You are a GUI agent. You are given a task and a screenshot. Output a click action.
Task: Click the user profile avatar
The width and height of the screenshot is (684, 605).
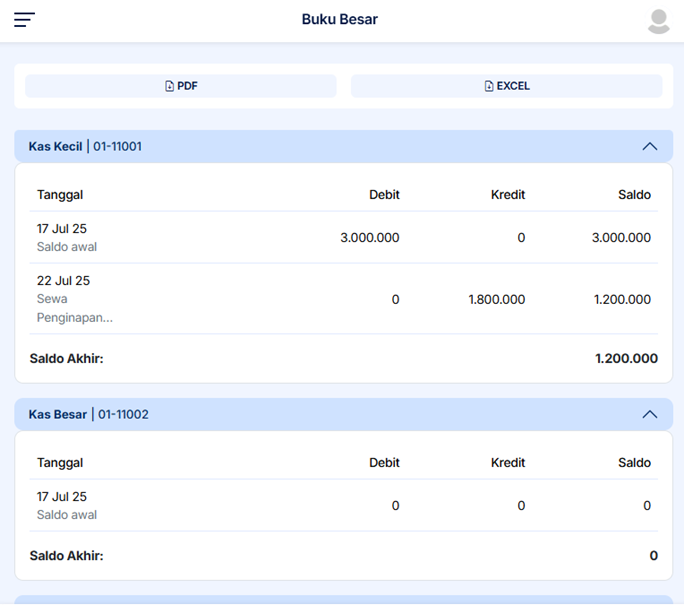tap(658, 21)
